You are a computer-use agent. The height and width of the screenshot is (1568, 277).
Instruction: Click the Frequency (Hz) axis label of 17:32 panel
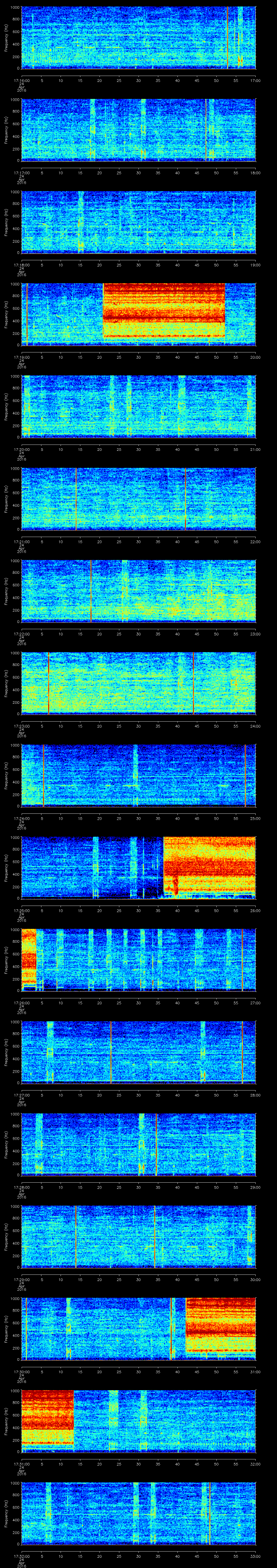point(6,1514)
